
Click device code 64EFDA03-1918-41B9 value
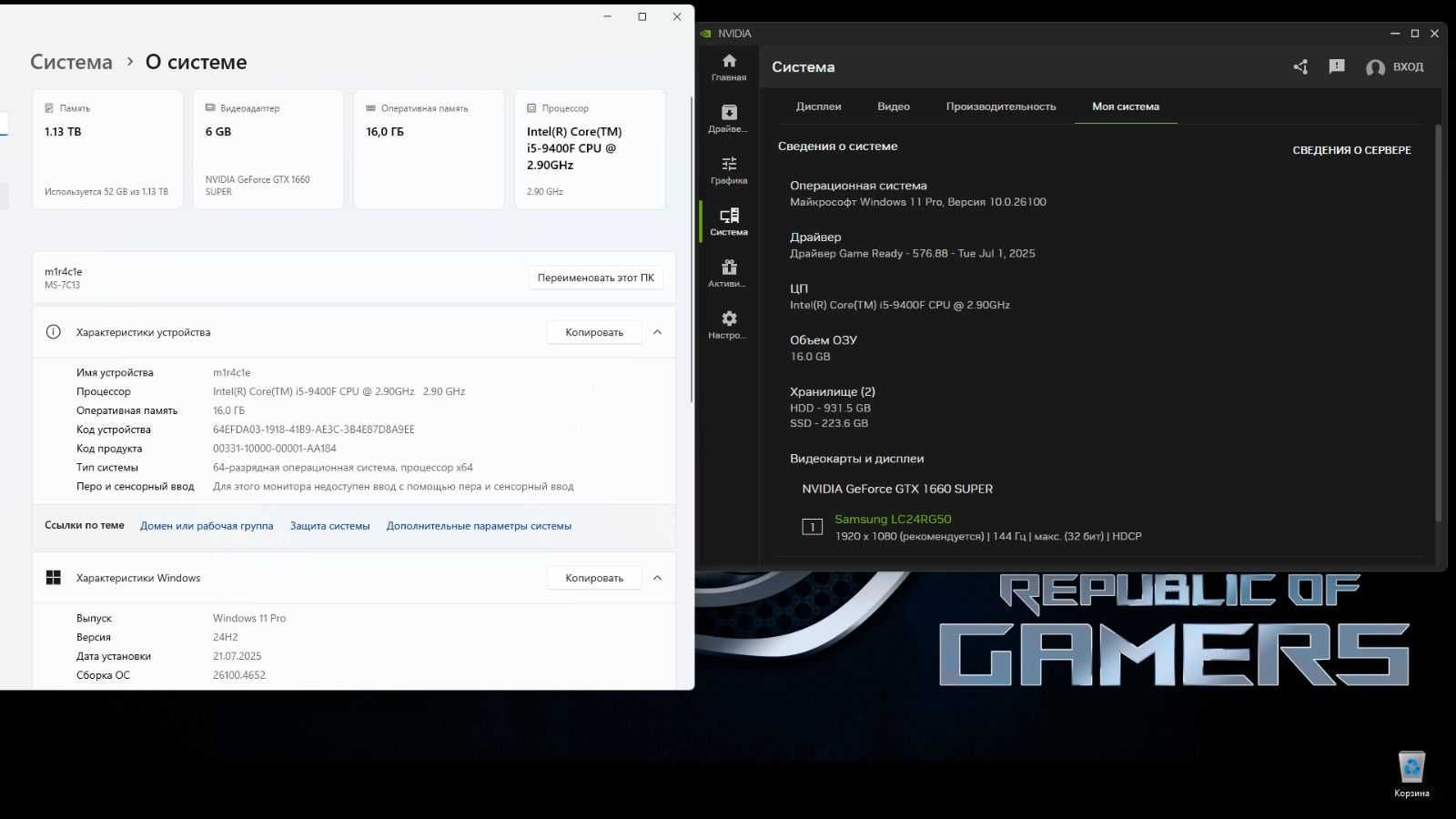click(x=313, y=430)
